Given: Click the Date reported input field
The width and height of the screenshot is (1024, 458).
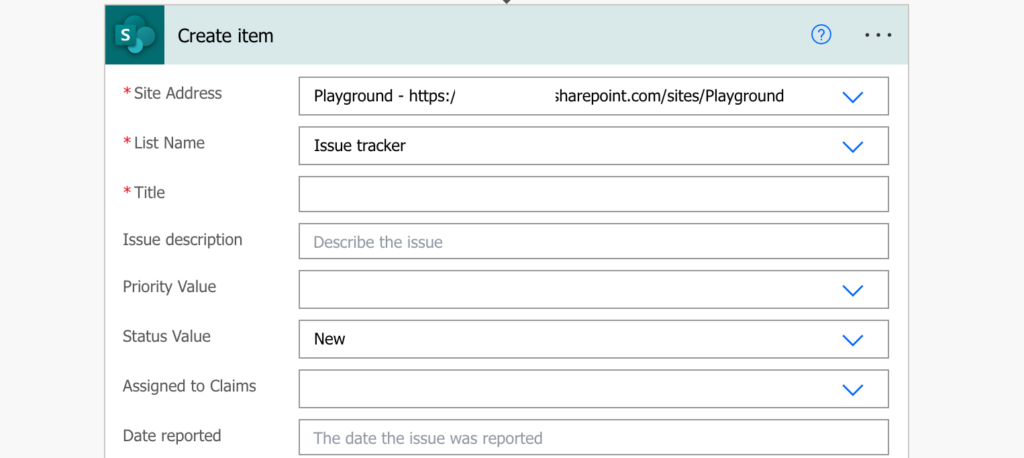Looking at the screenshot, I should coord(594,437).
